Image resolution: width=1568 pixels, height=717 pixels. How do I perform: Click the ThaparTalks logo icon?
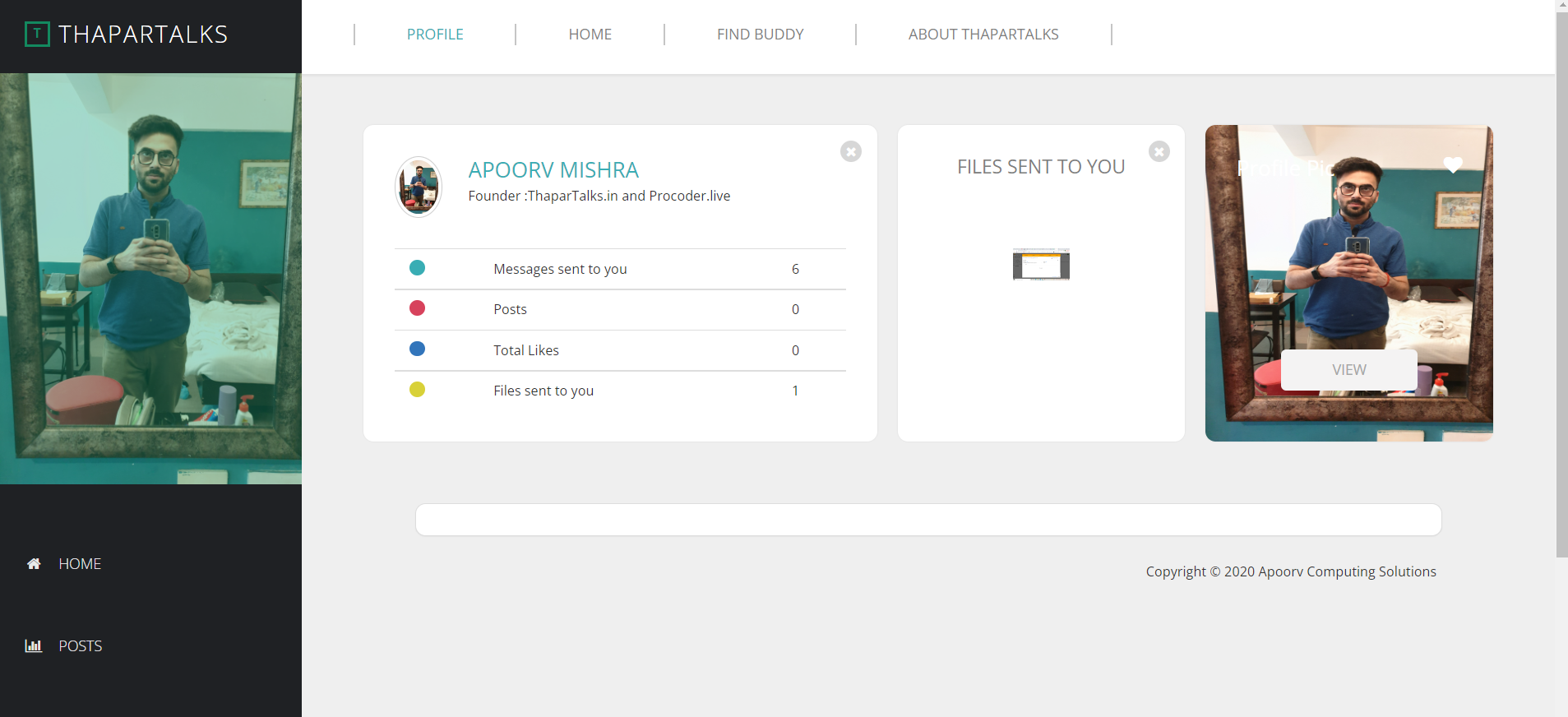[x=37, y=35]
